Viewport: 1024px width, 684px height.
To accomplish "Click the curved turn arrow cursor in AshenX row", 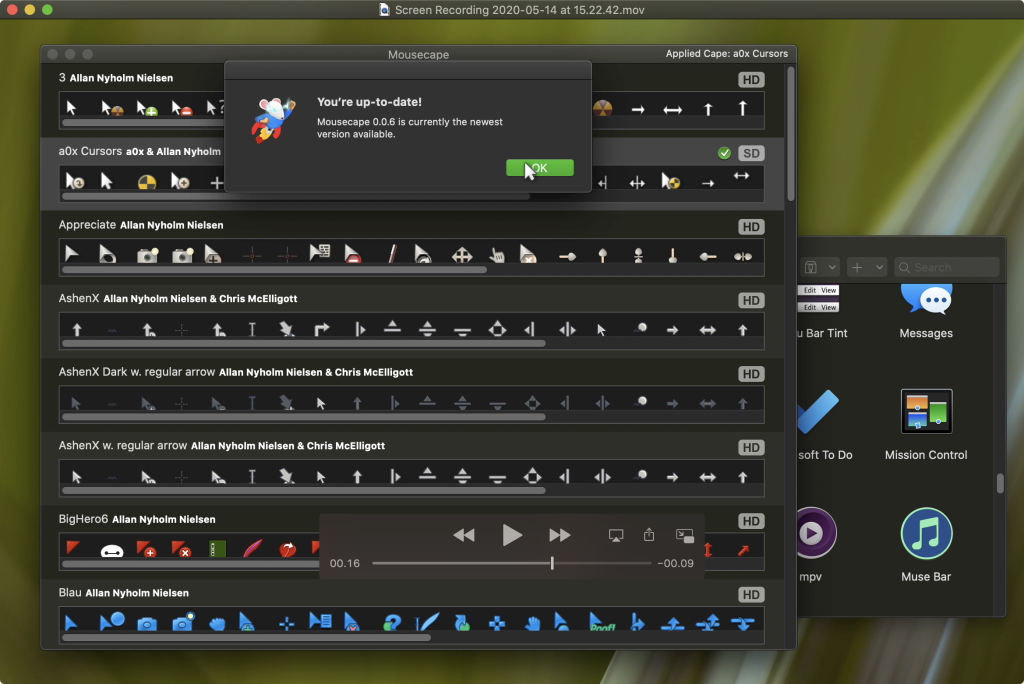I will point(321,329).
